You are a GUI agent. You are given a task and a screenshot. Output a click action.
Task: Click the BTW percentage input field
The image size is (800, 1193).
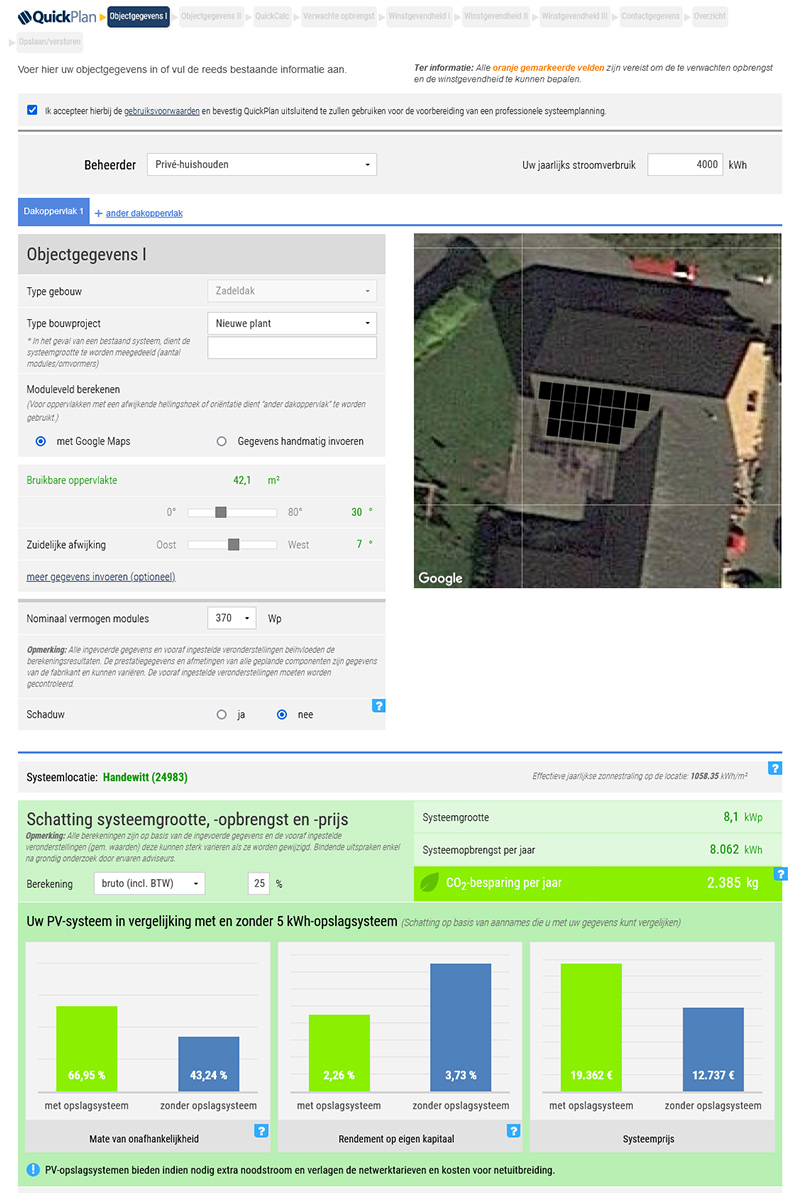259,883
